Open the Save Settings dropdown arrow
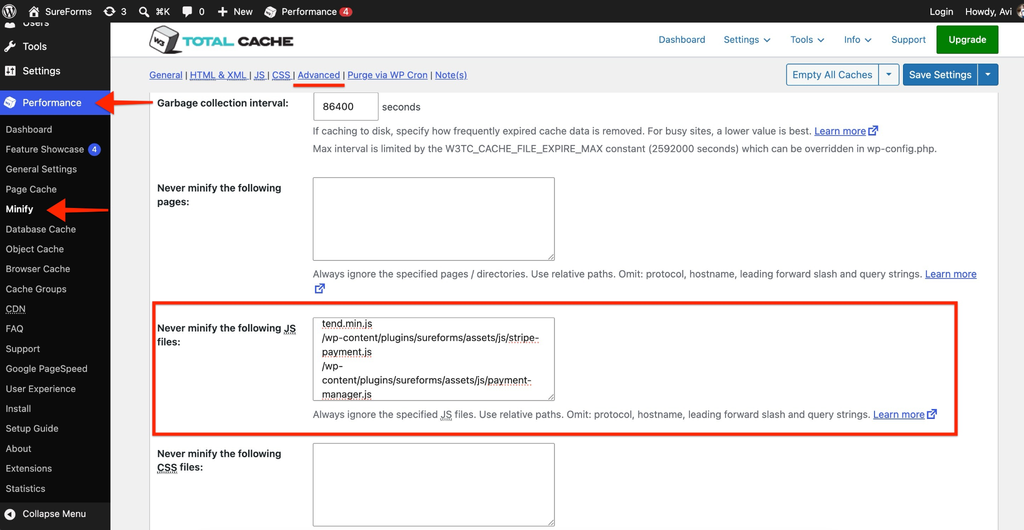 [988, 74]
